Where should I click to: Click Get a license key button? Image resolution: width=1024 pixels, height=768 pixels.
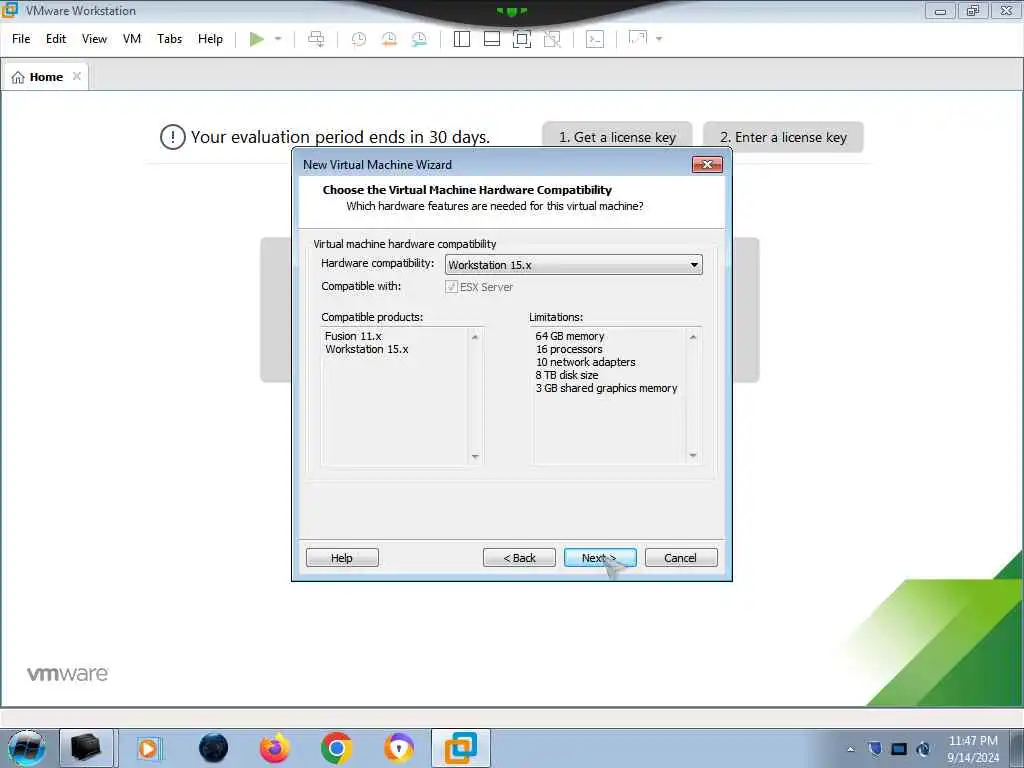click(617, 137)
